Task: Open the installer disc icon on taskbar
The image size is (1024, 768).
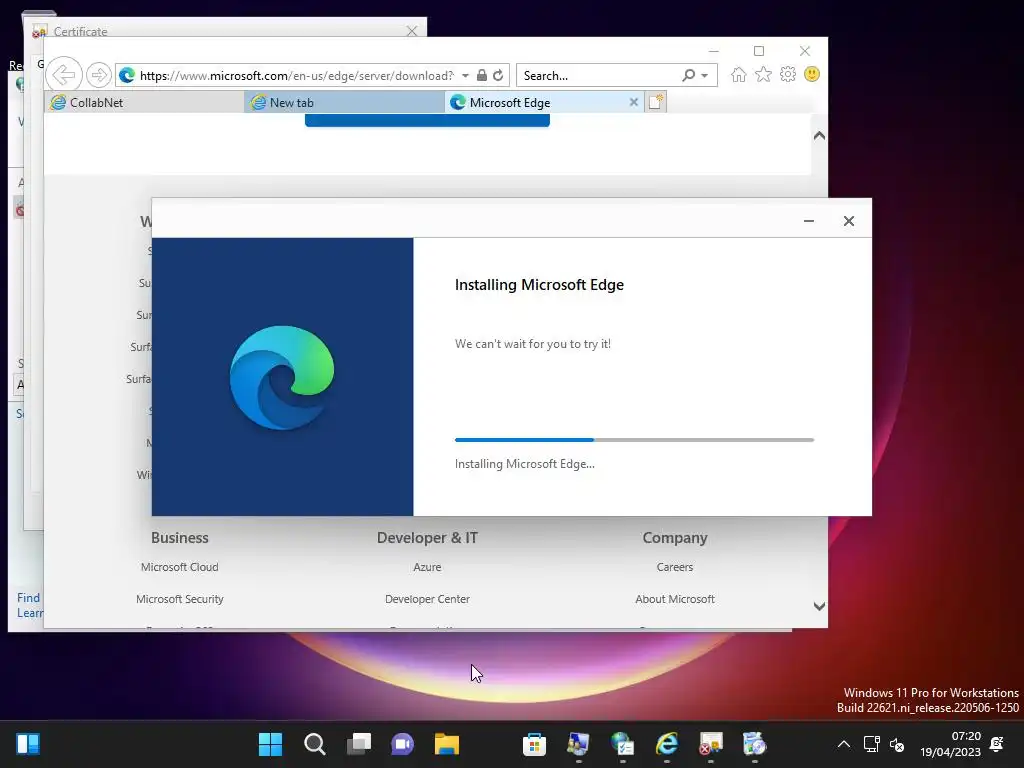Action: (754, 744)
